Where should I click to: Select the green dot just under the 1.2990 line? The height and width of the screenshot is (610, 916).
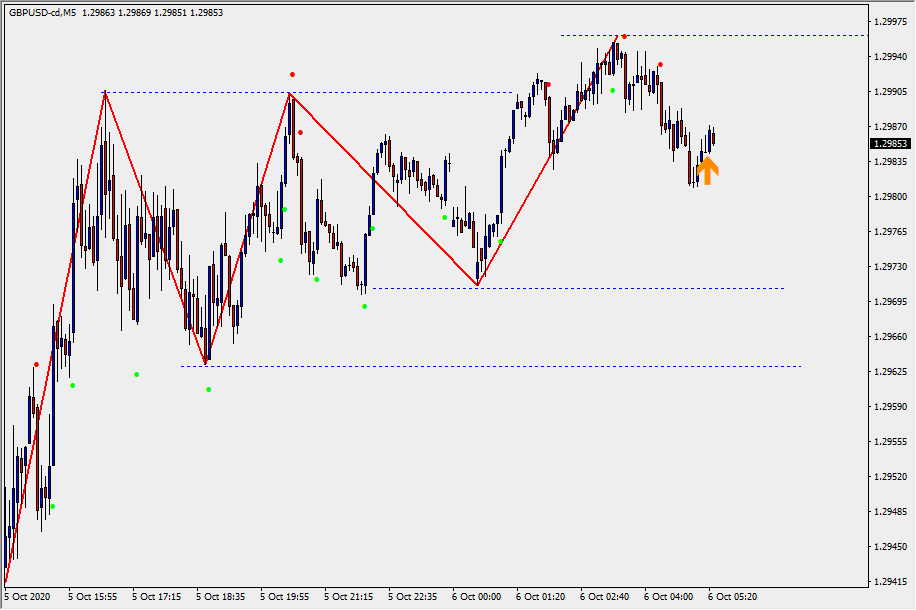[613, 90]
